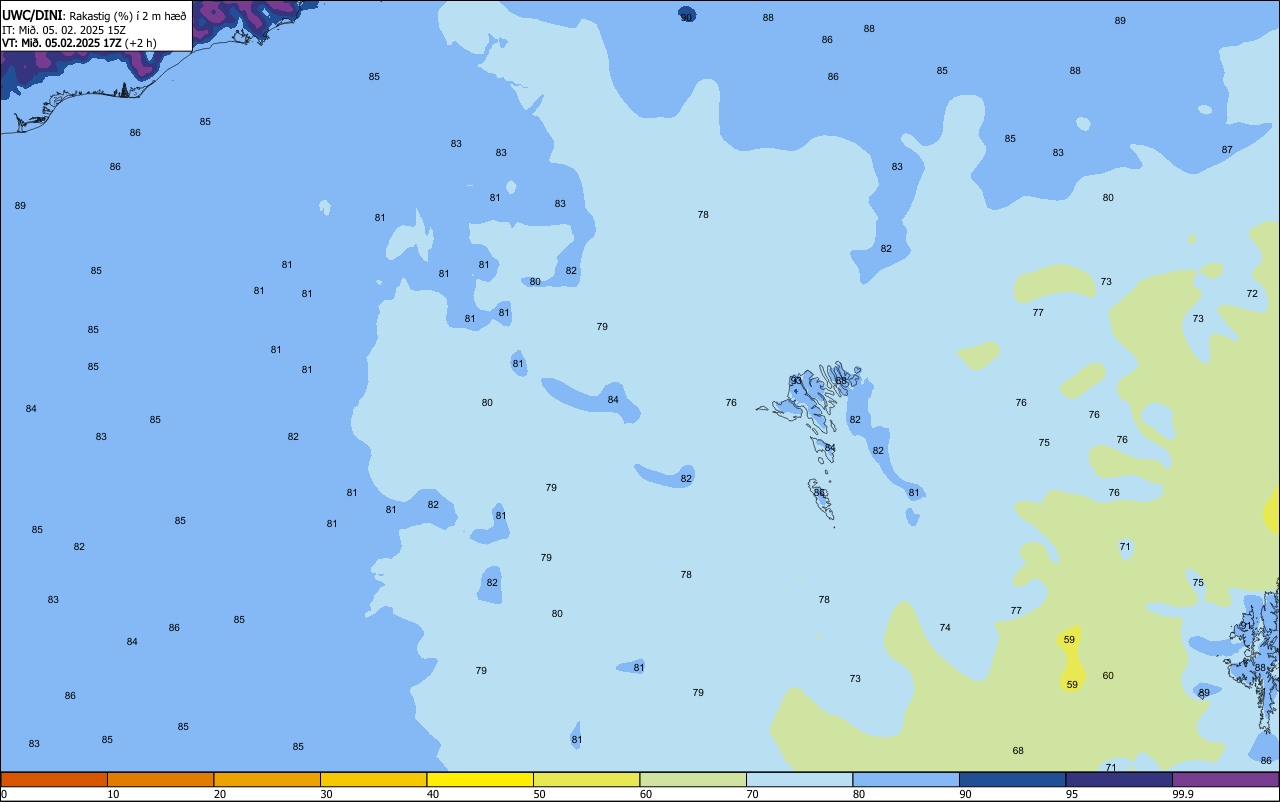Viewport: 1280px width, 802px height.
Task: Click the medium blue 80–90 legend segment
Action: pyautogui.click(x=906, y=779)
